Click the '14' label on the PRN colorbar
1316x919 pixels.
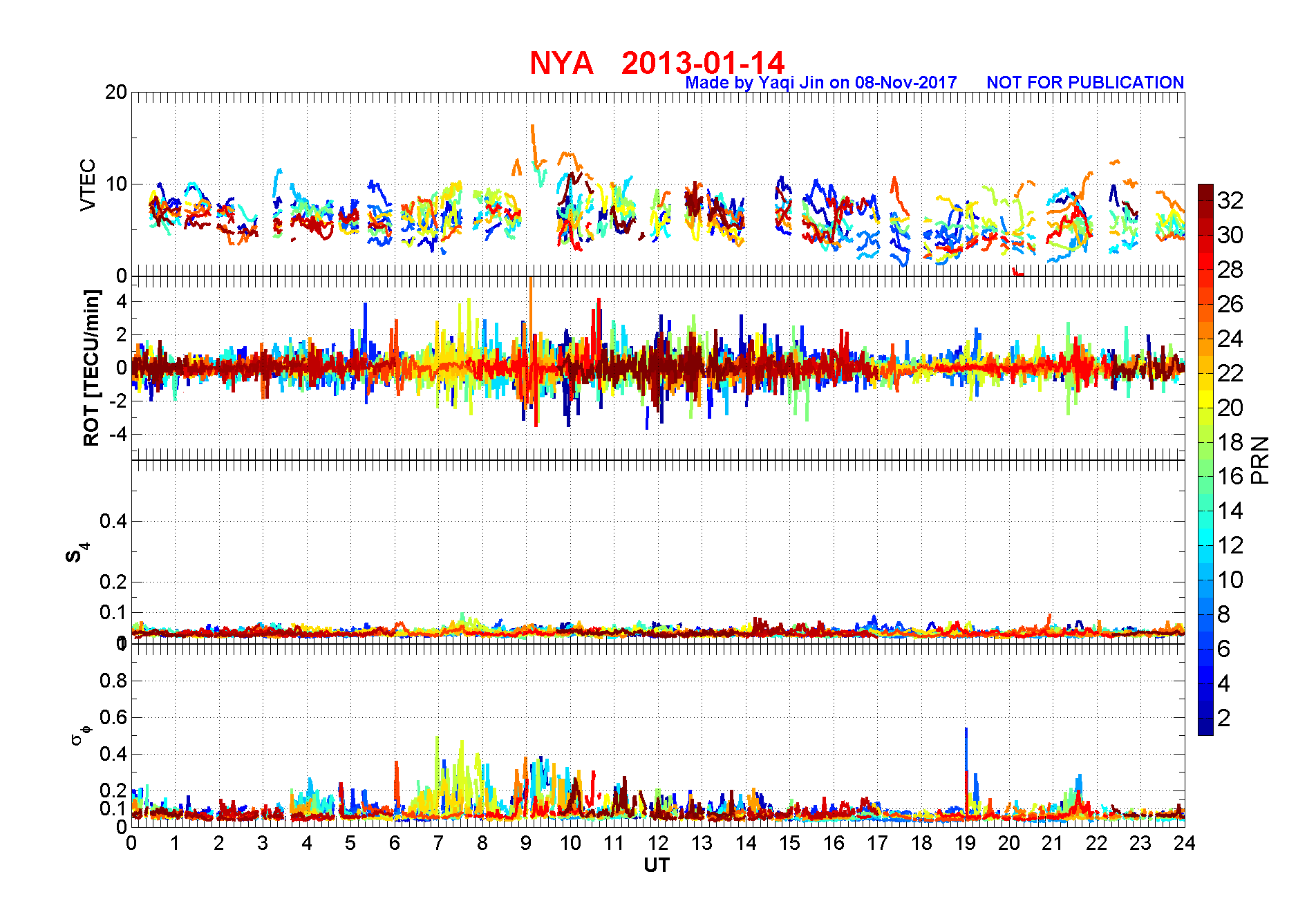(1230, 511)
